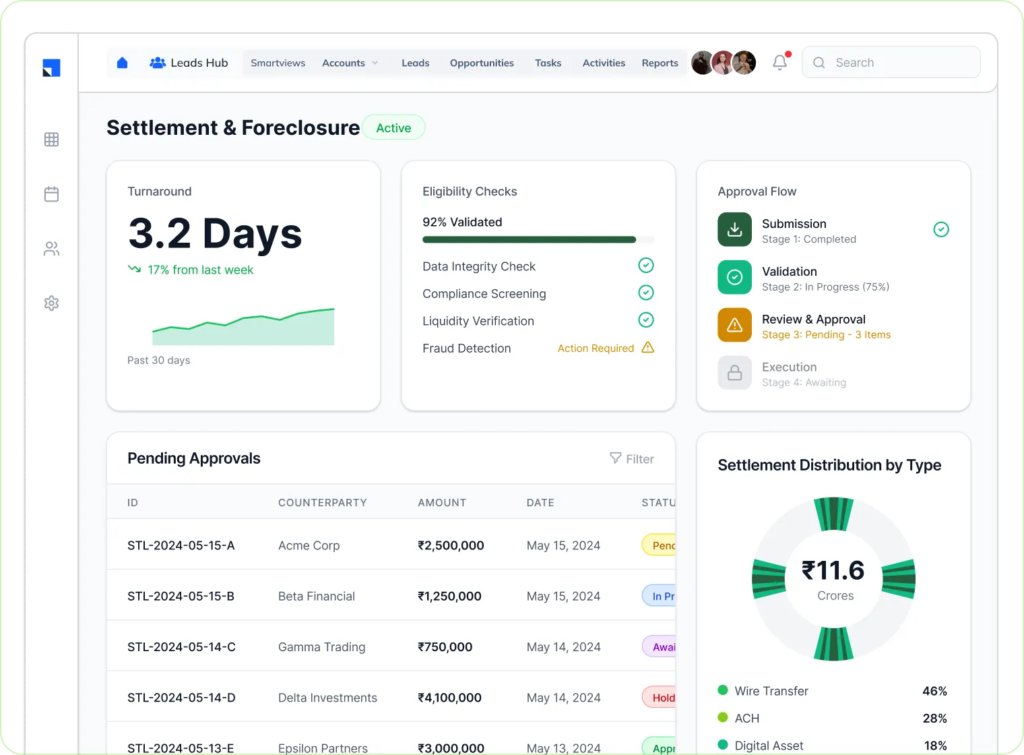Viewport: 1024px width, 755px height.
Task: Click the AMOUNT column header
Action: point(442,502)
